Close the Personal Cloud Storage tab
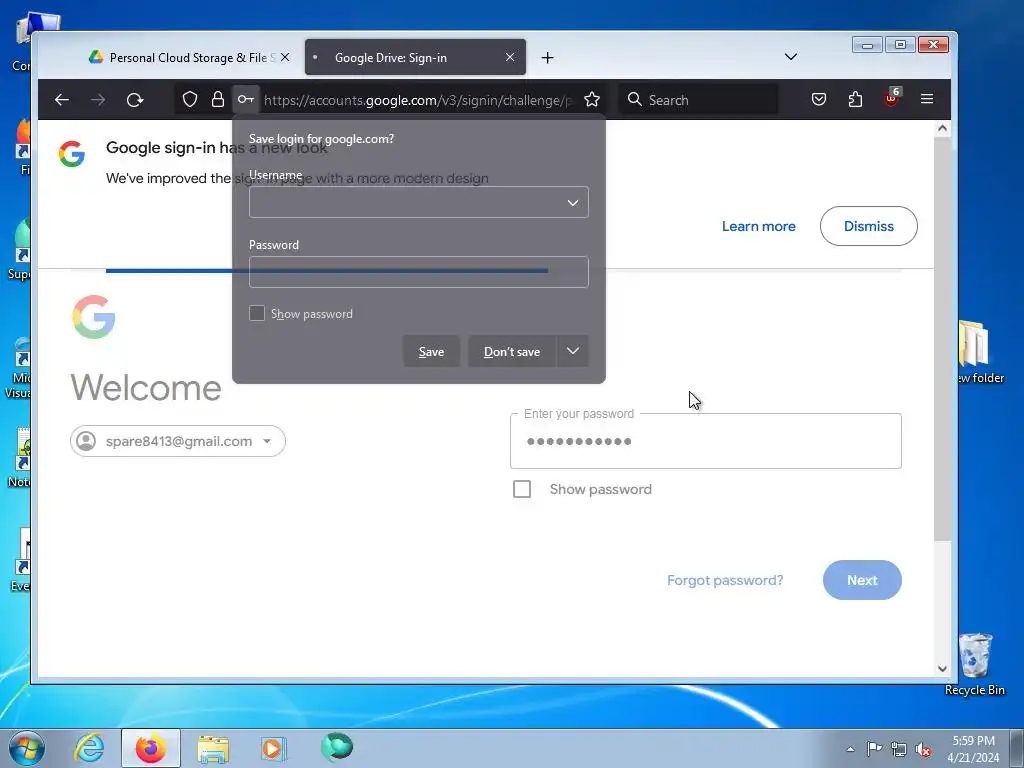1024x768 pixels. click(285, 57)
